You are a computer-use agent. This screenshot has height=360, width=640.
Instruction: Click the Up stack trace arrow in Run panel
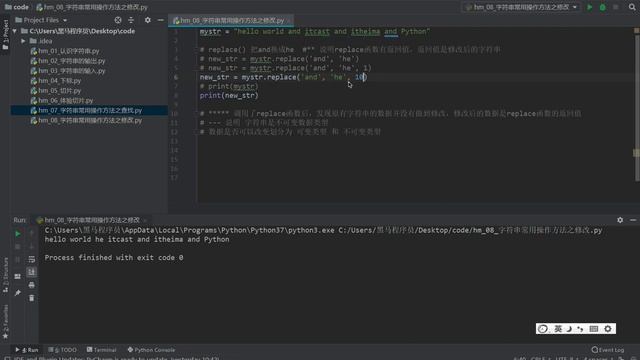pos(31,233)
